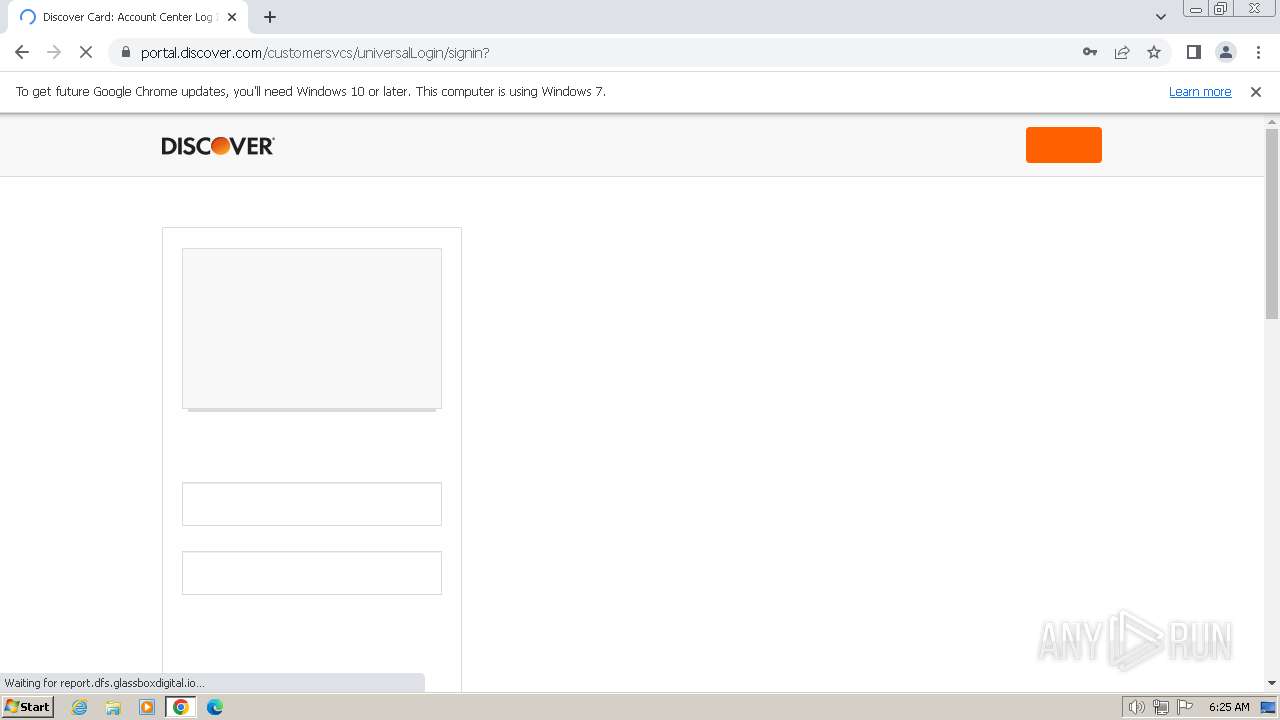This screenshot has height=720, width=1280.
Task: Open the Windows Start menu
Action: pyautogui.click(x=27, y=707)
